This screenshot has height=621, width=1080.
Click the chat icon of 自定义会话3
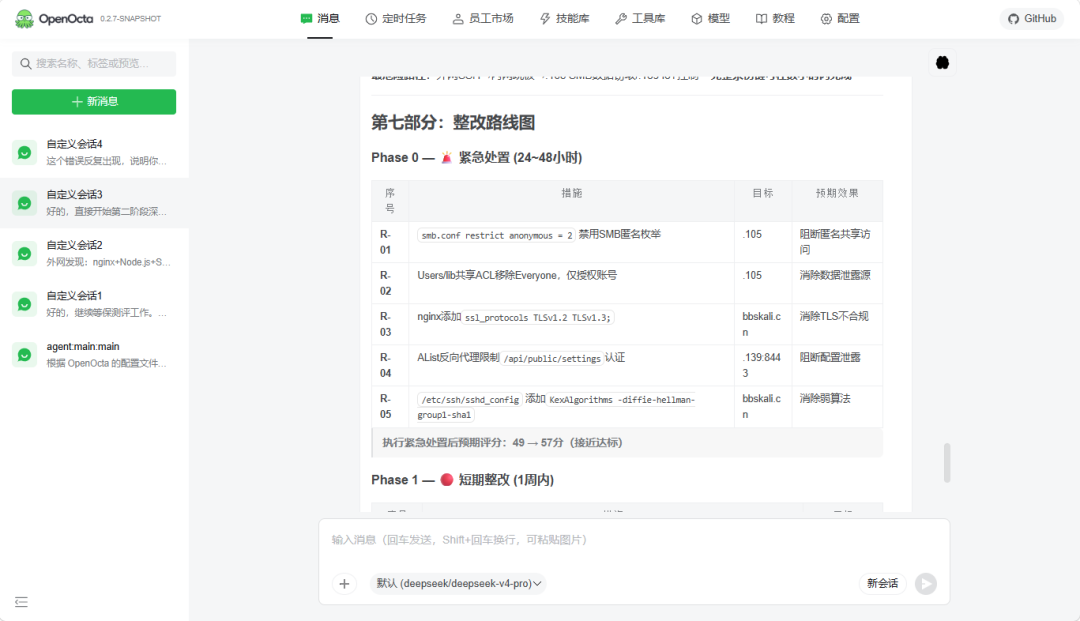pyautogui.click(x=24, y=203)
